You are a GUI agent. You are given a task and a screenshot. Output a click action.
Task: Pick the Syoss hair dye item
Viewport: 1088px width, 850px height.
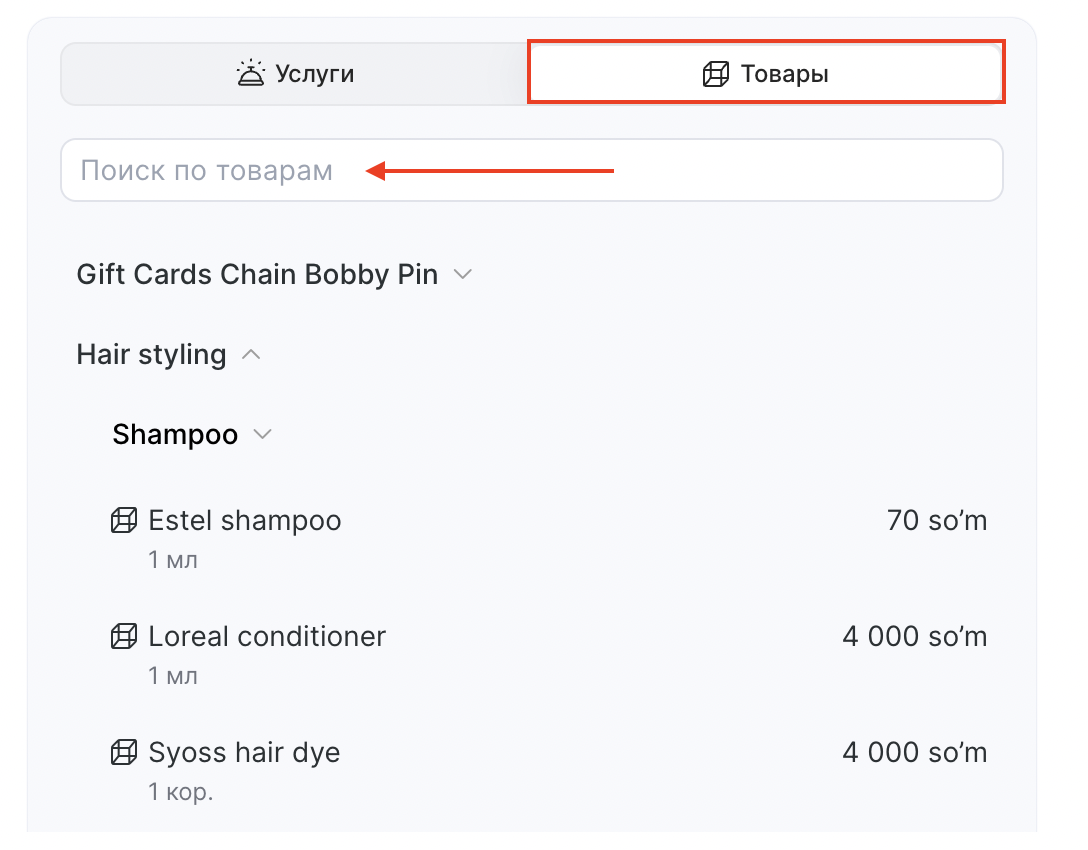pos(244,753)
